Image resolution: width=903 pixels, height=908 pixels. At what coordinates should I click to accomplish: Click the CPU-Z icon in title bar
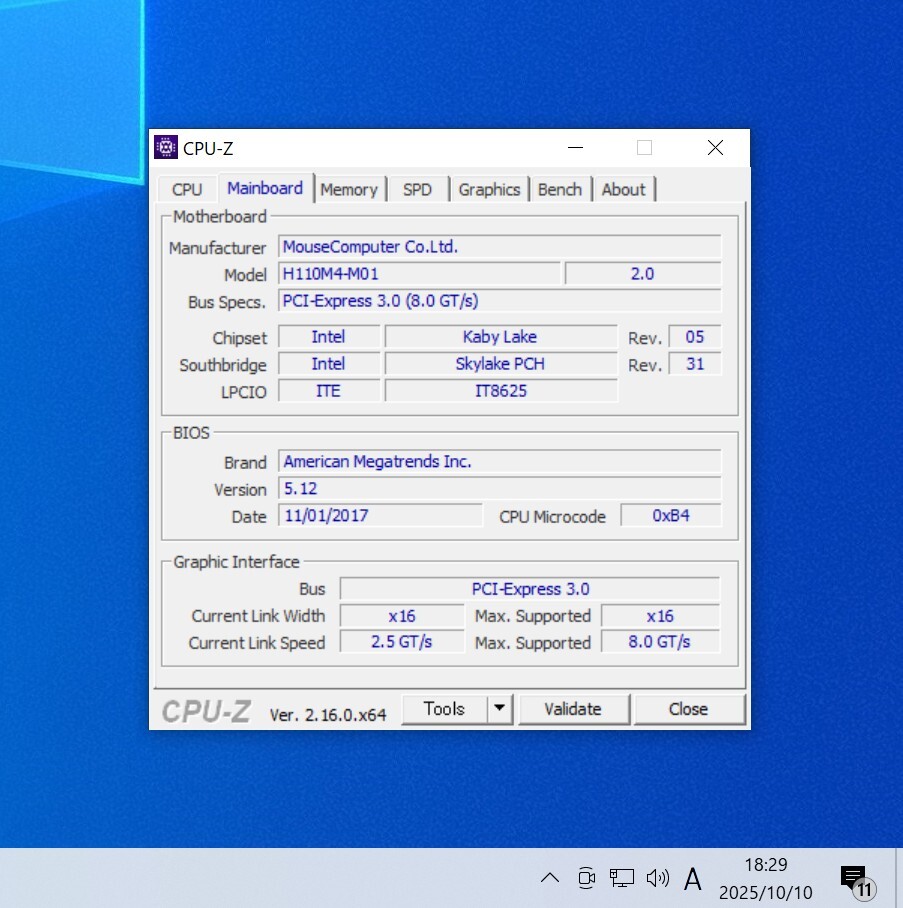(x=166, y=148)
